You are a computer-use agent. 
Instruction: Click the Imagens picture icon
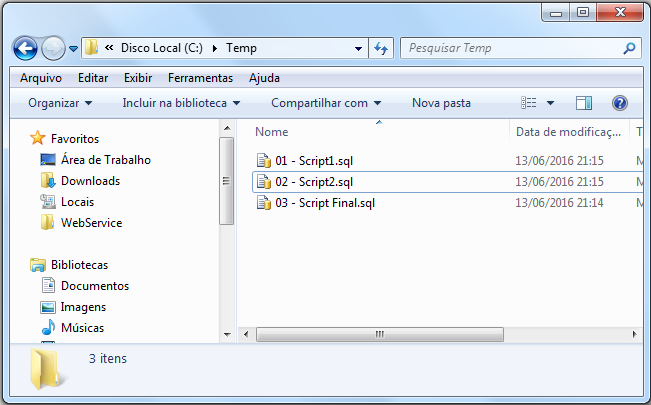48,307
